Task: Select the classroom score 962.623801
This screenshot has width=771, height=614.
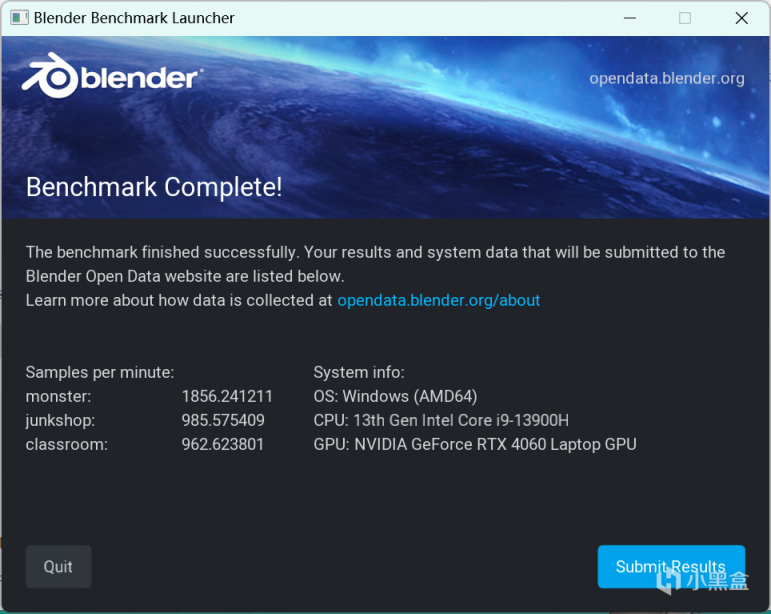Action: click(223, 444)
